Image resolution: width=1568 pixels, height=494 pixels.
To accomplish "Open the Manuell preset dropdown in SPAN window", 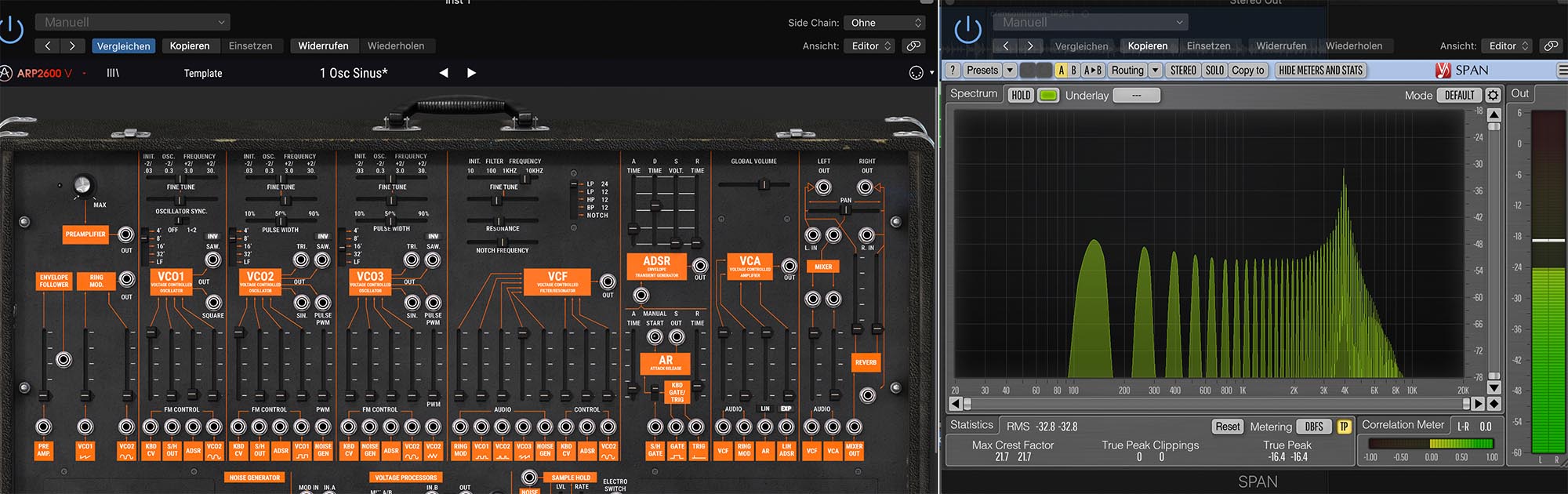I will pos(1091,22).
